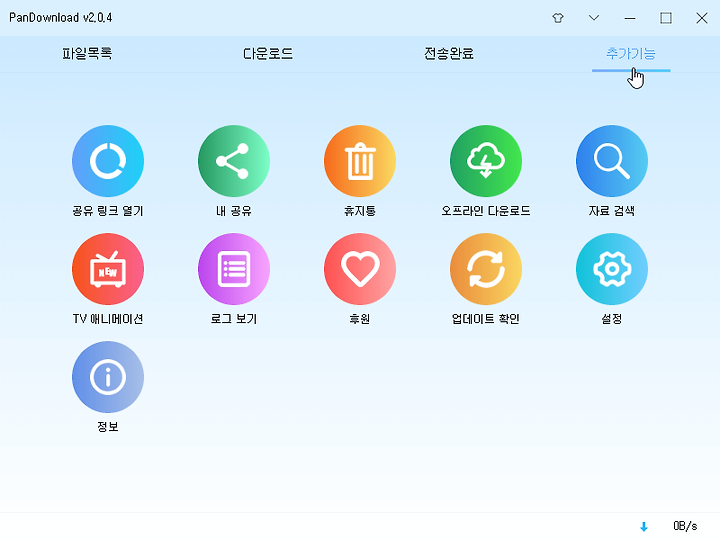Viewport: 720px width, 540px height.
Task: Open the 로그 보기 list icon
Action: point(234,269)
